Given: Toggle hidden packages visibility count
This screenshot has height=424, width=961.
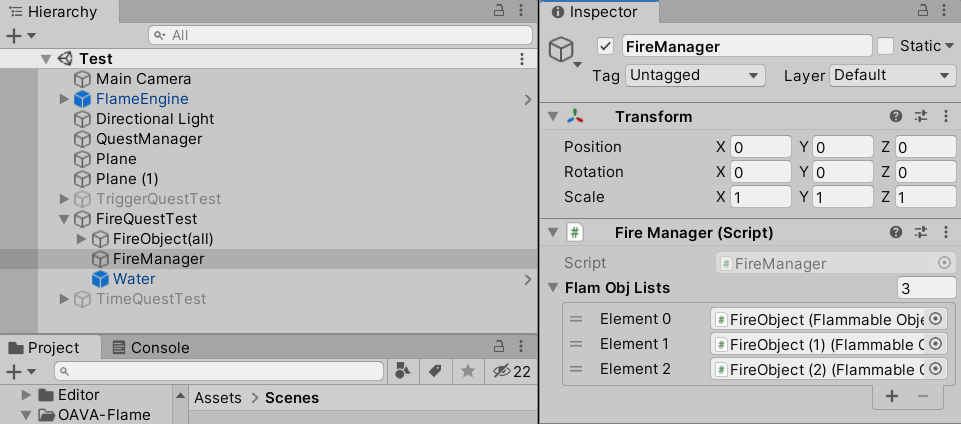Looking at the screenshot, I should pyautogui.click(x=511, y=371).
